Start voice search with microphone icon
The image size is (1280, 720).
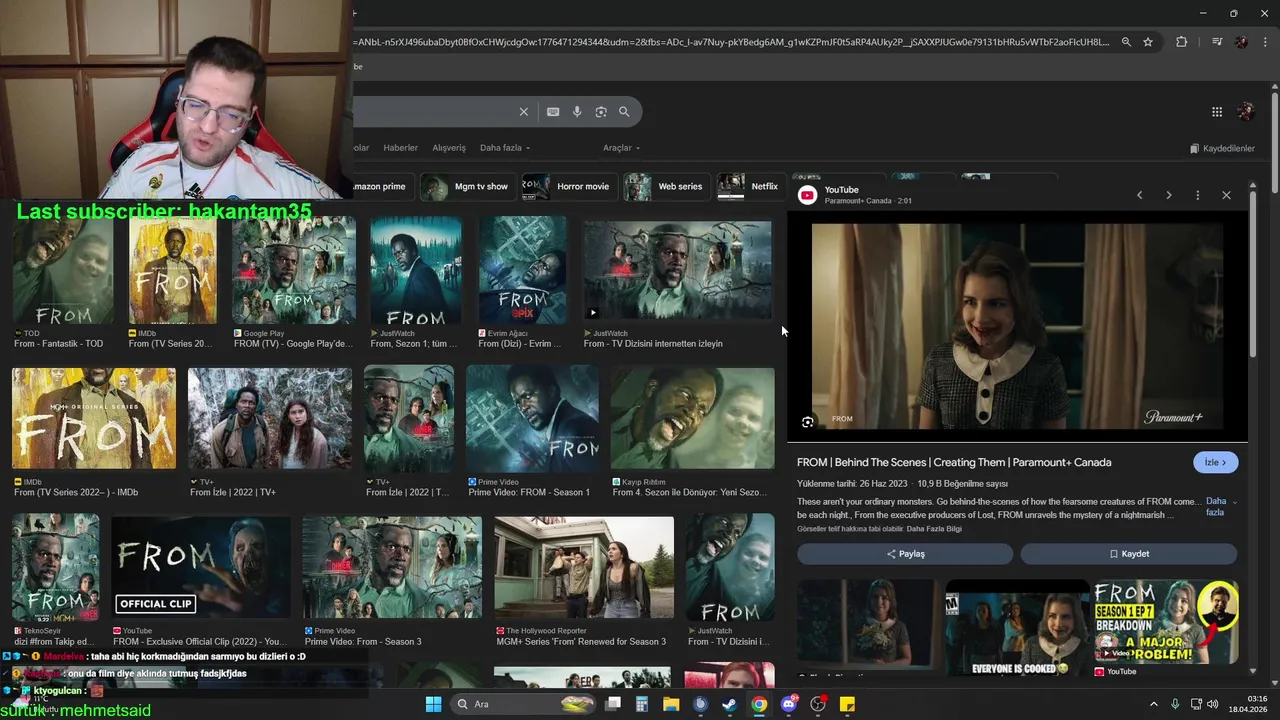tap(577, 112)
